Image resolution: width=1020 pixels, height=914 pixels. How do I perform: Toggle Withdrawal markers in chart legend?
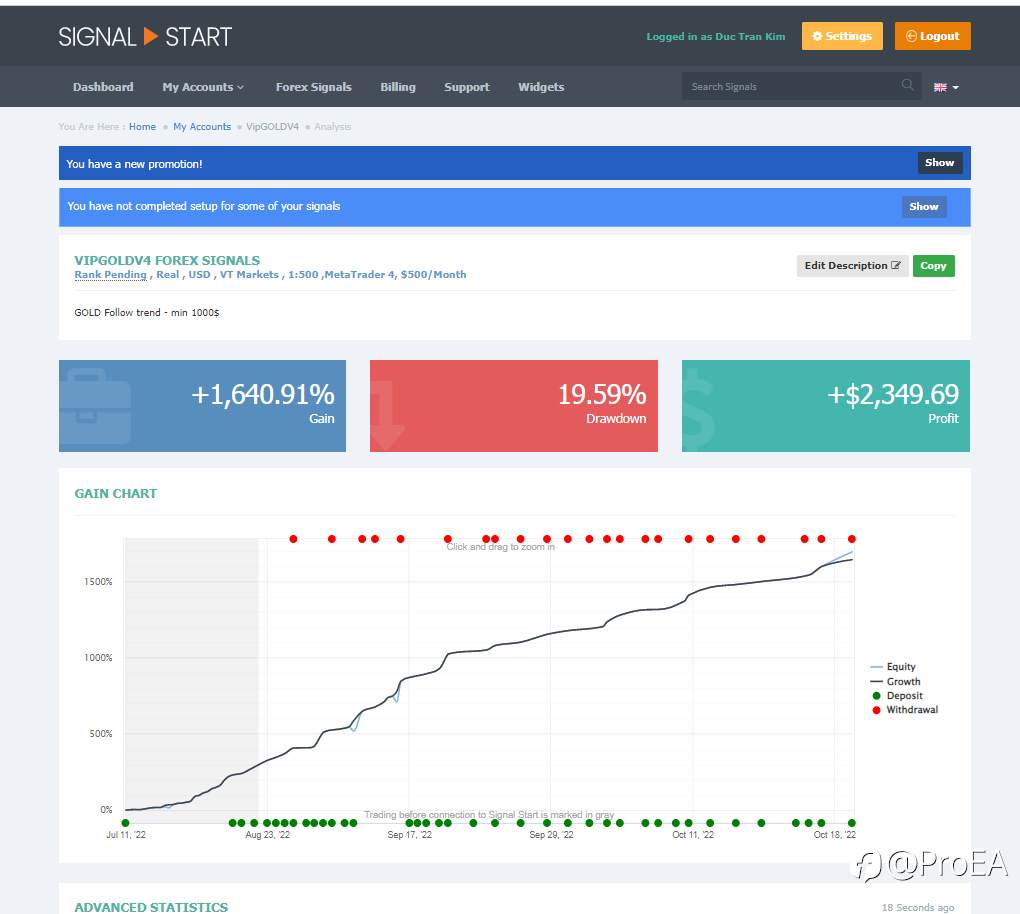[x=905, y=710]
